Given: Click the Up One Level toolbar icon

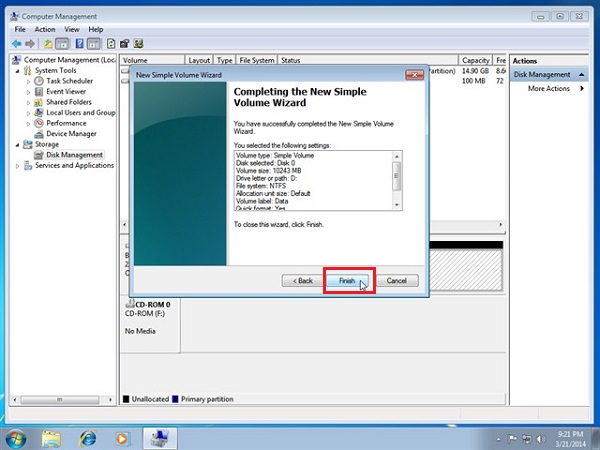Looking at the screenshot, I should pos(49,44).
